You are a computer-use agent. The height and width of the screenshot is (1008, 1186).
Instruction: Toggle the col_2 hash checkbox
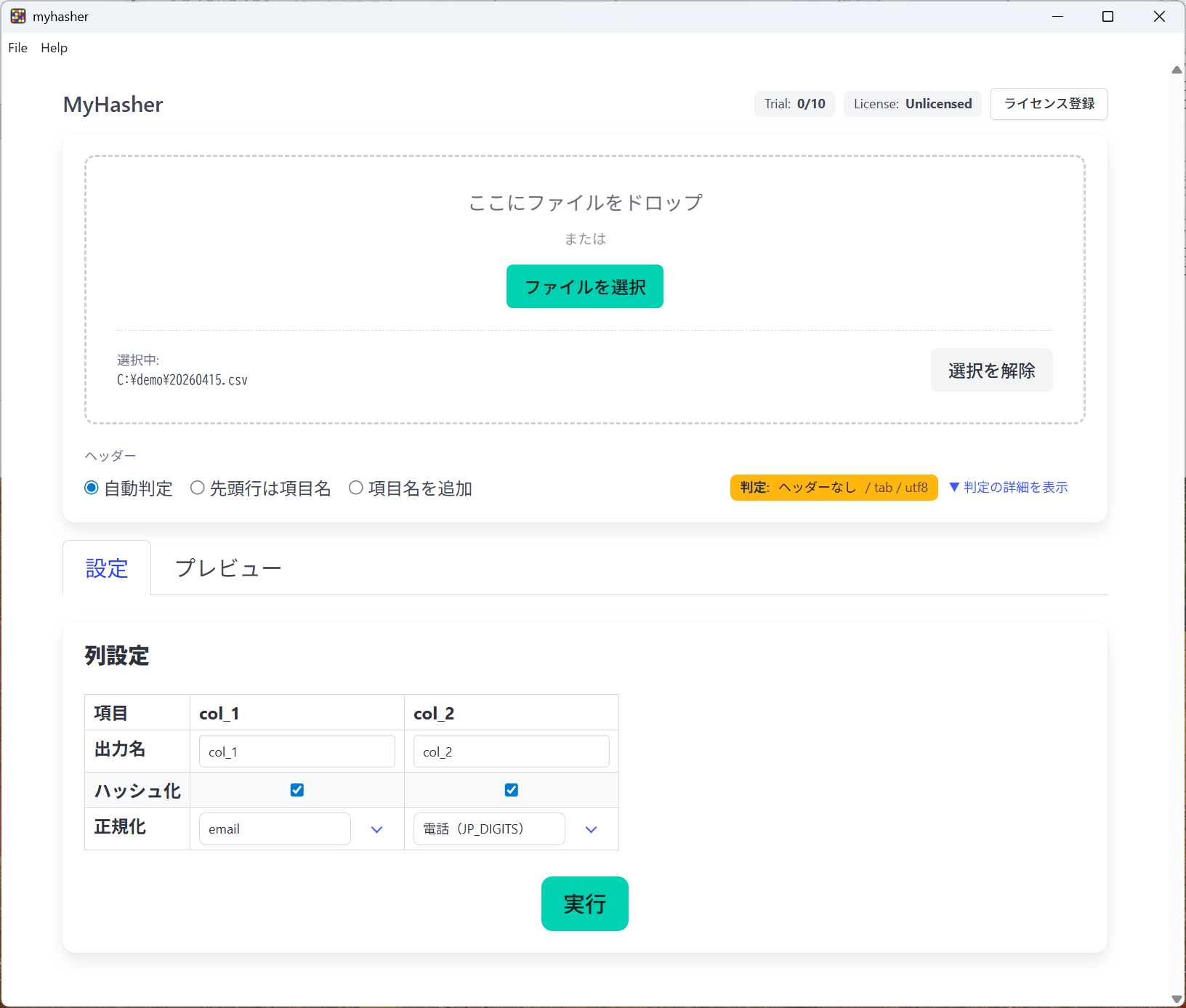click(x=512, y=790)
